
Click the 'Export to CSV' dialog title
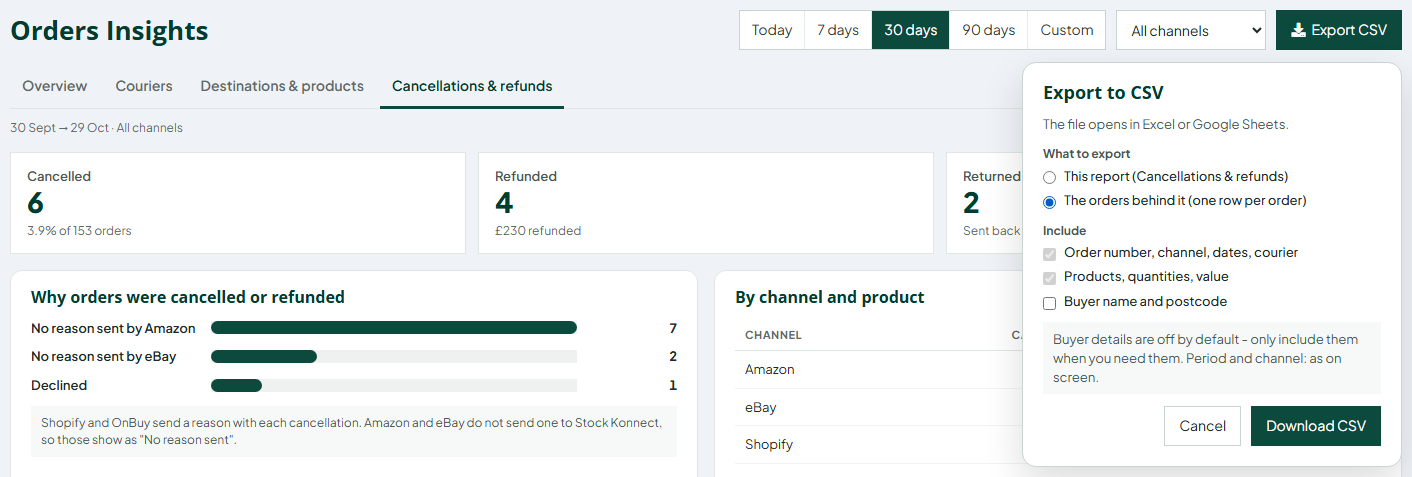point(1103,93)
